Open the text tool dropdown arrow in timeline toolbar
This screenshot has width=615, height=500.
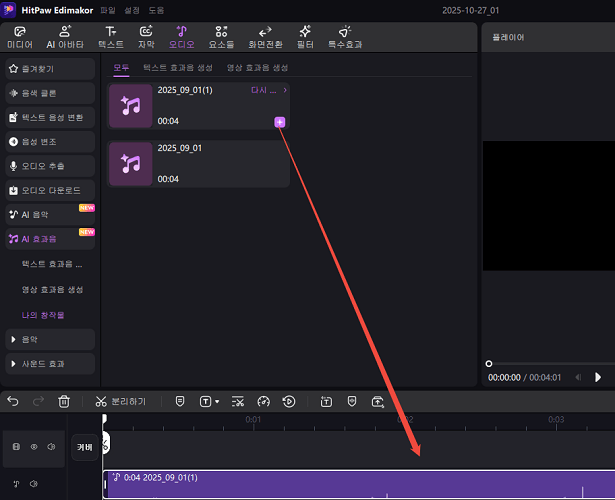coord(216,402)
